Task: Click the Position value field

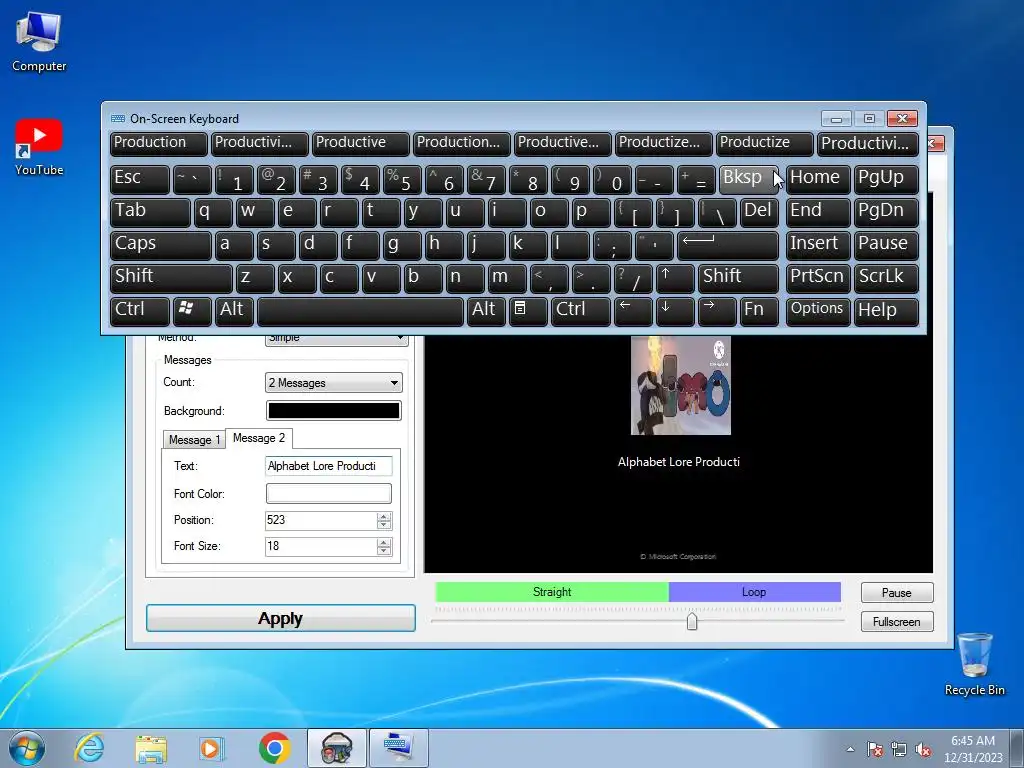Action: 321,520
